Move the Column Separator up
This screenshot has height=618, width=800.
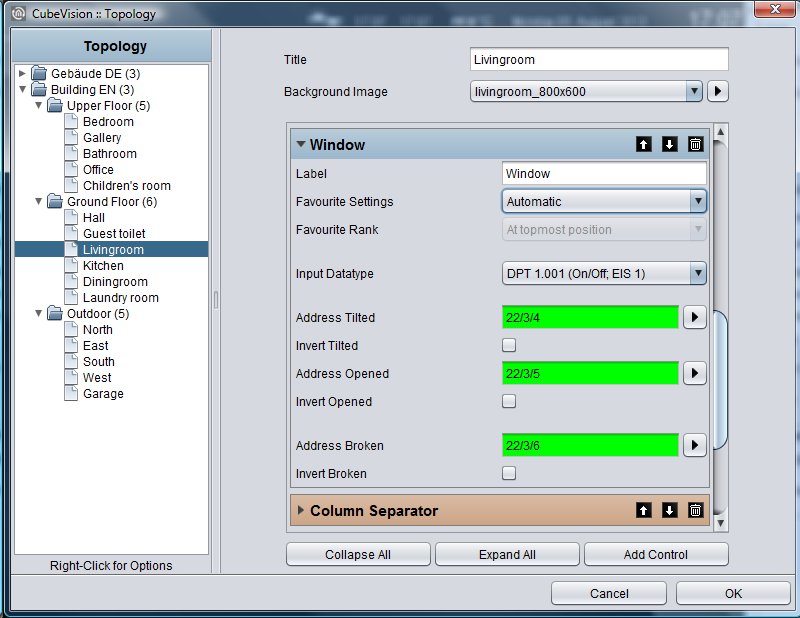coord(643,510)
